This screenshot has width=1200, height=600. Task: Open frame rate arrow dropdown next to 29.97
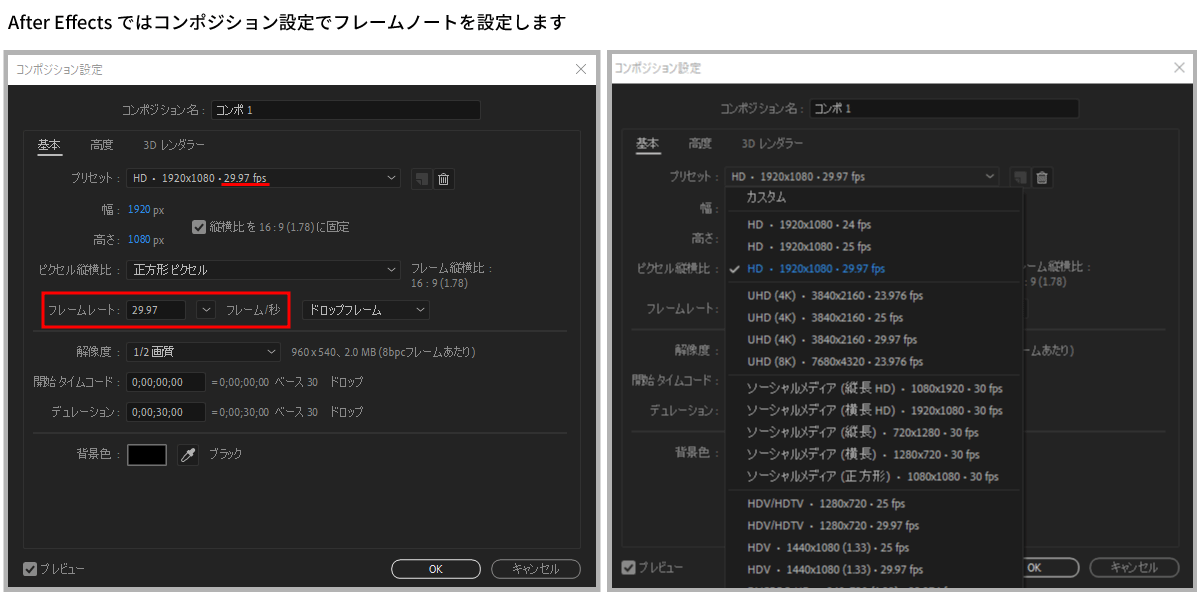tap(207, 310)
